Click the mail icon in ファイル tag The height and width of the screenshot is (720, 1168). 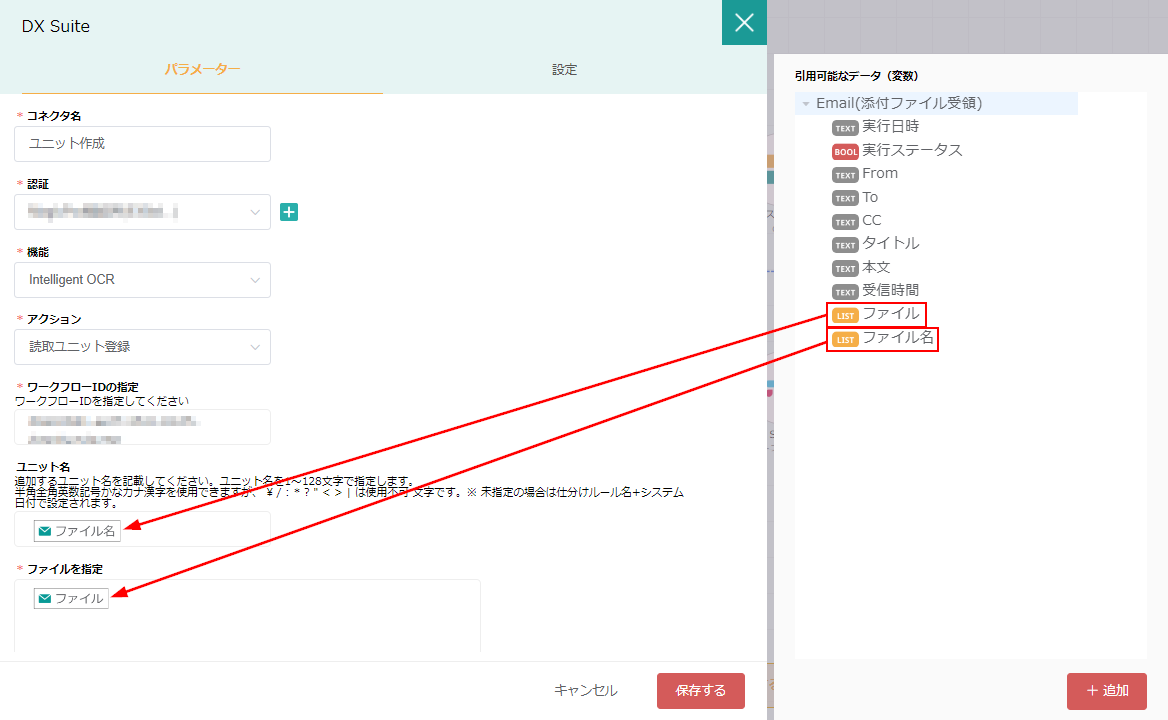[x=44, y=598]
